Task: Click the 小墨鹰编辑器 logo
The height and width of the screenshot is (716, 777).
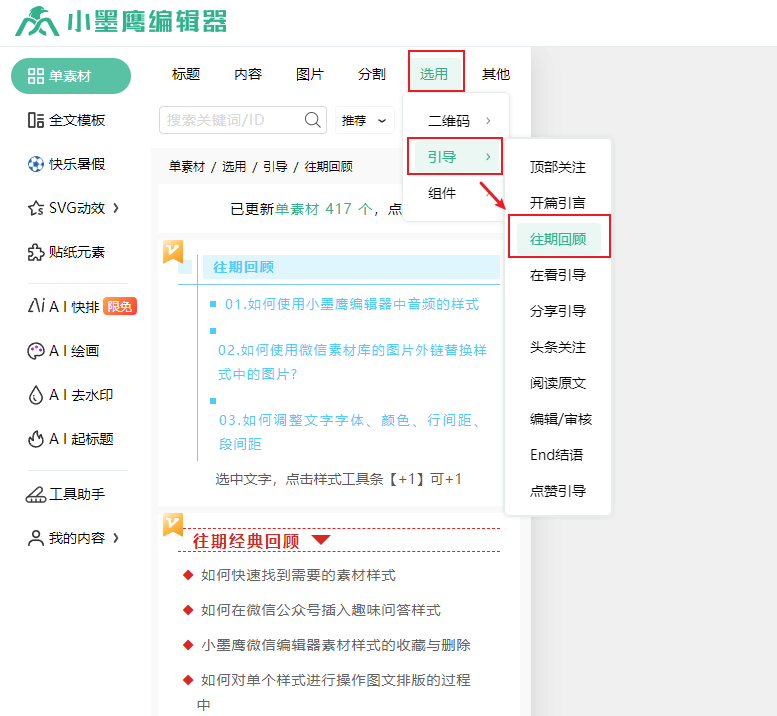Action: tap(120, 21)
